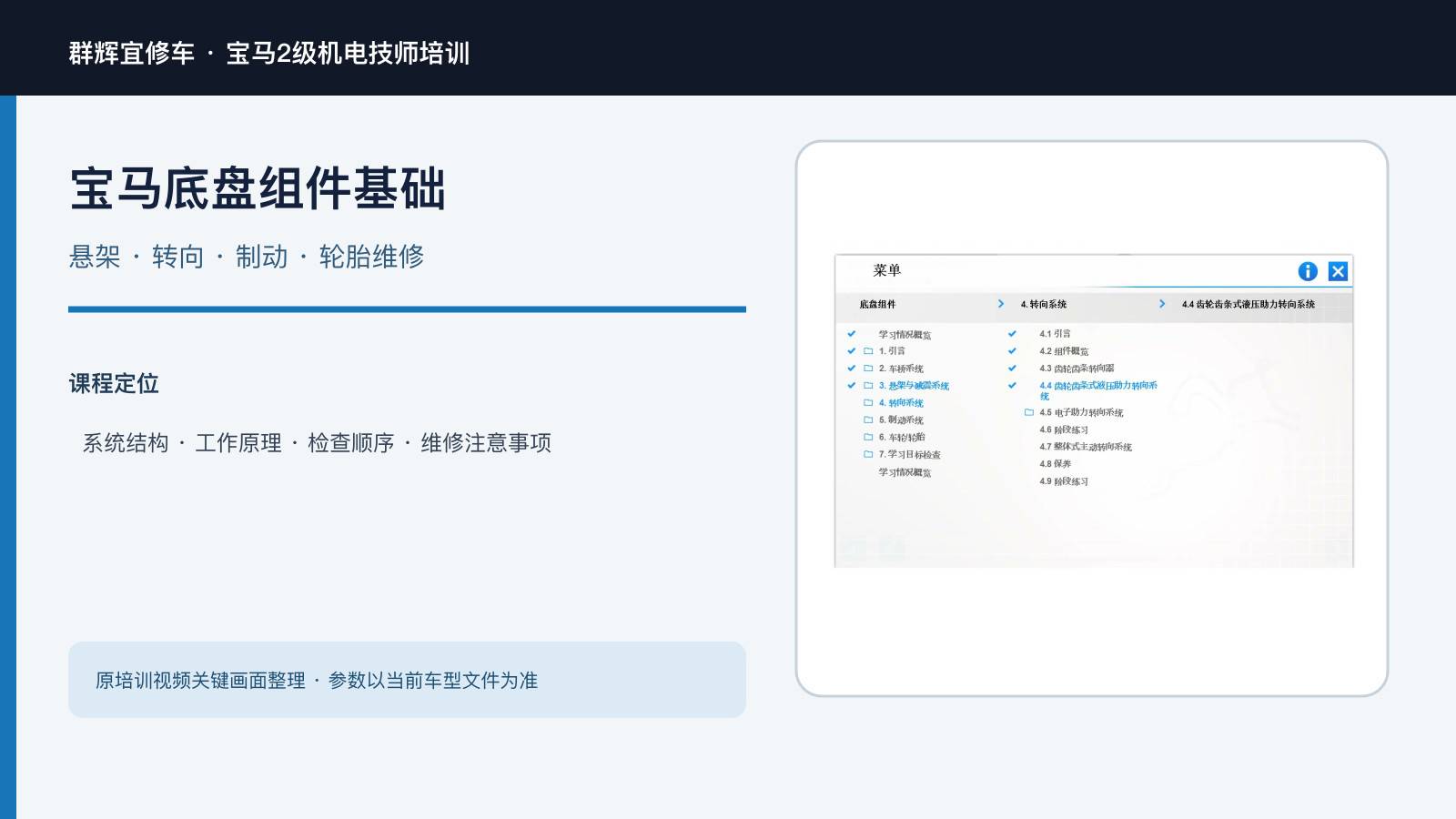This screenshot has height=819, width=1456.
Task: Close the 菜单 panel with the X button
Action: click(x=1338, y=271)
